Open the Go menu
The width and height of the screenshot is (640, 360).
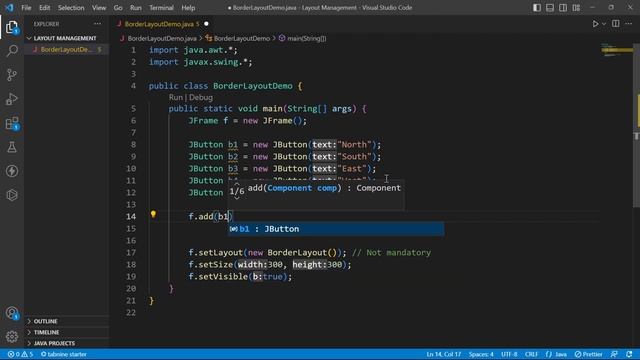click(118, 8)
